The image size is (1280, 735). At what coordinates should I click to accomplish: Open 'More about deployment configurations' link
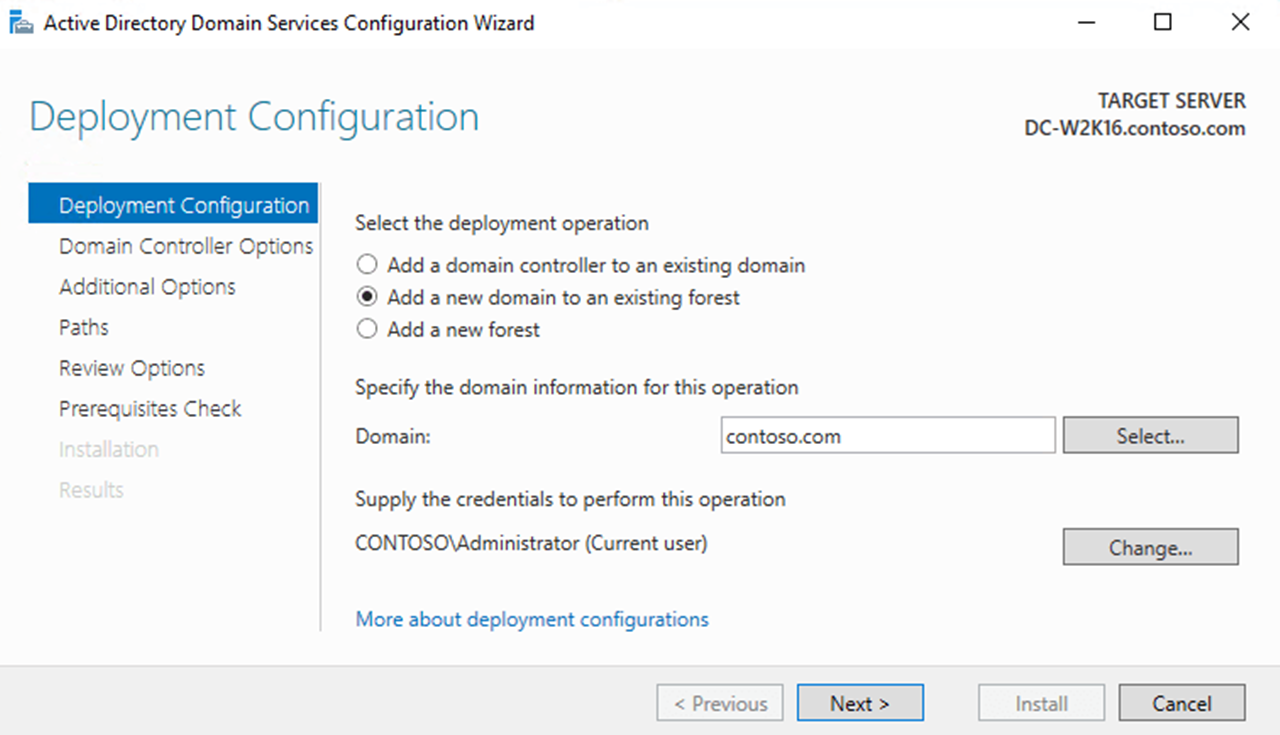[x=531, y=619]
